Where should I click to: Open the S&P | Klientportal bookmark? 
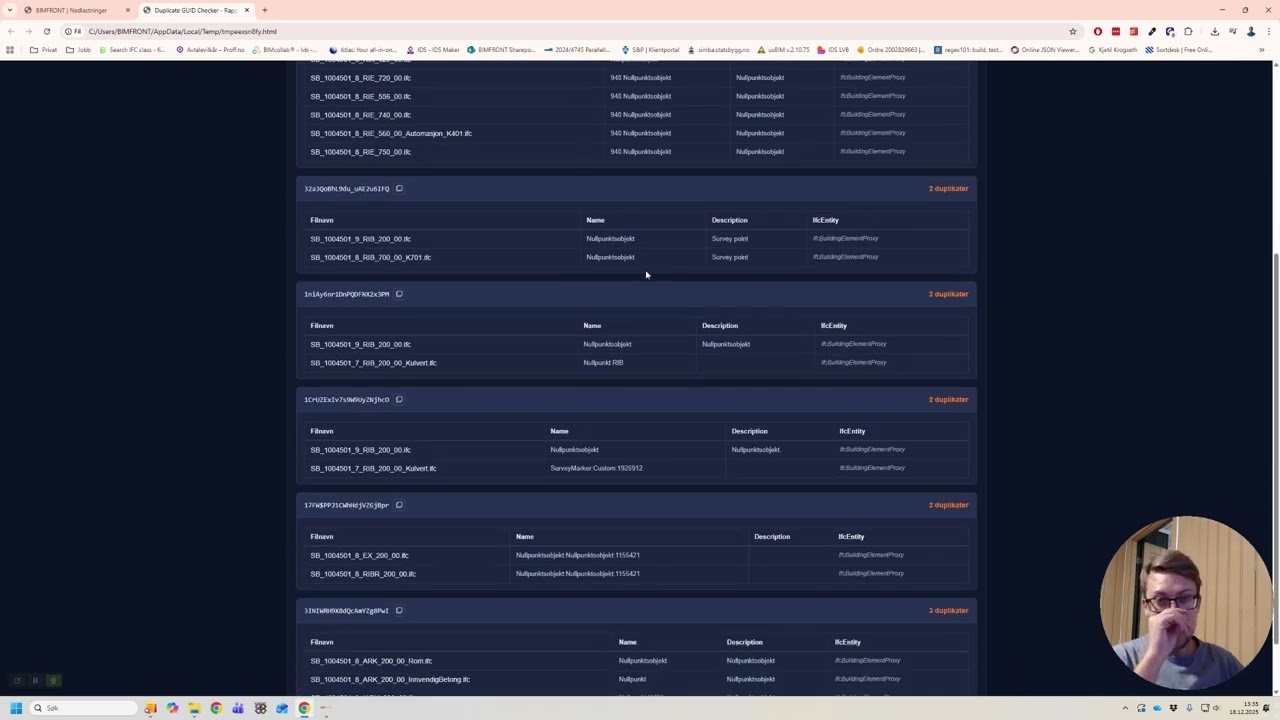(x=650, y=50)
